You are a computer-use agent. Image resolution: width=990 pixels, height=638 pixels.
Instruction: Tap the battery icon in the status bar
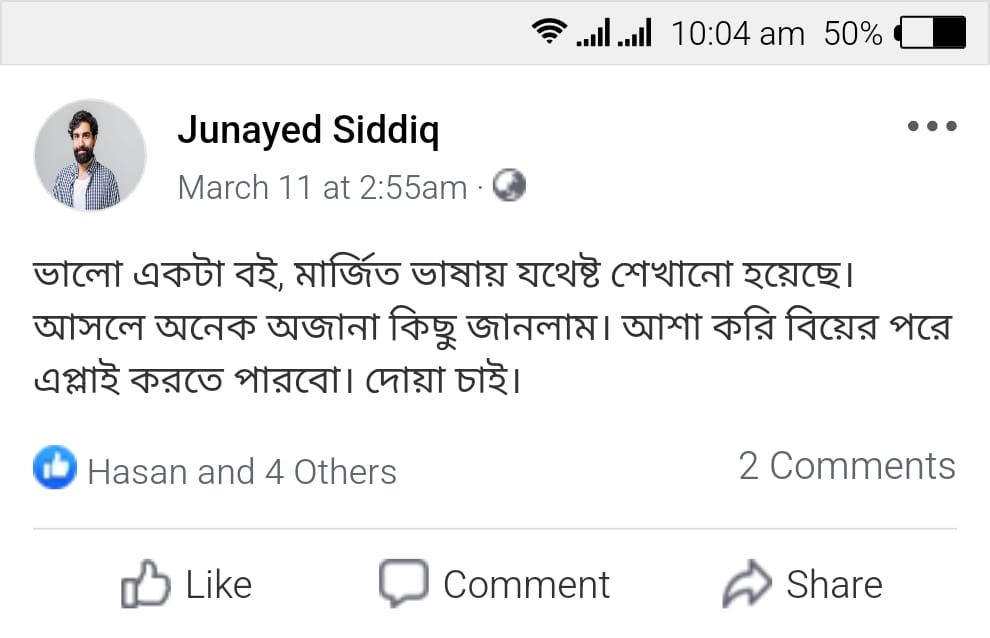[934, 33]
